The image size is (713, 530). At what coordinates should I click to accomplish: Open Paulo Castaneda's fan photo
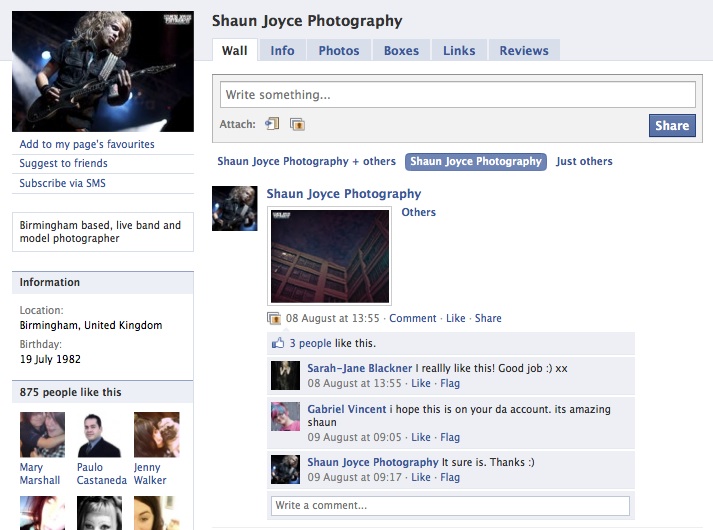[x=99, y=435]
